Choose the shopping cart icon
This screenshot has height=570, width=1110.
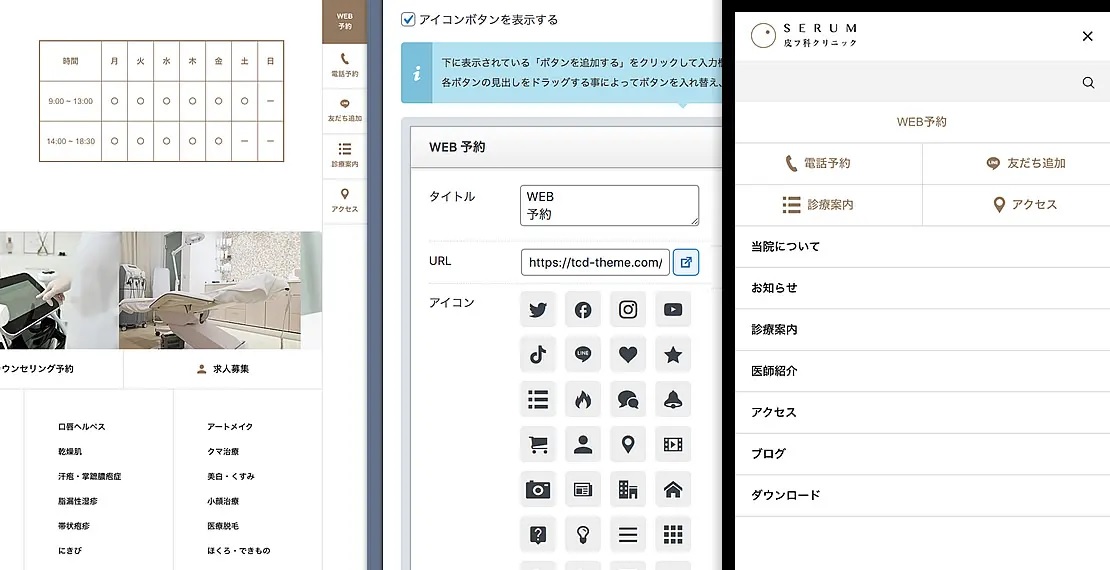click(538, 444)
